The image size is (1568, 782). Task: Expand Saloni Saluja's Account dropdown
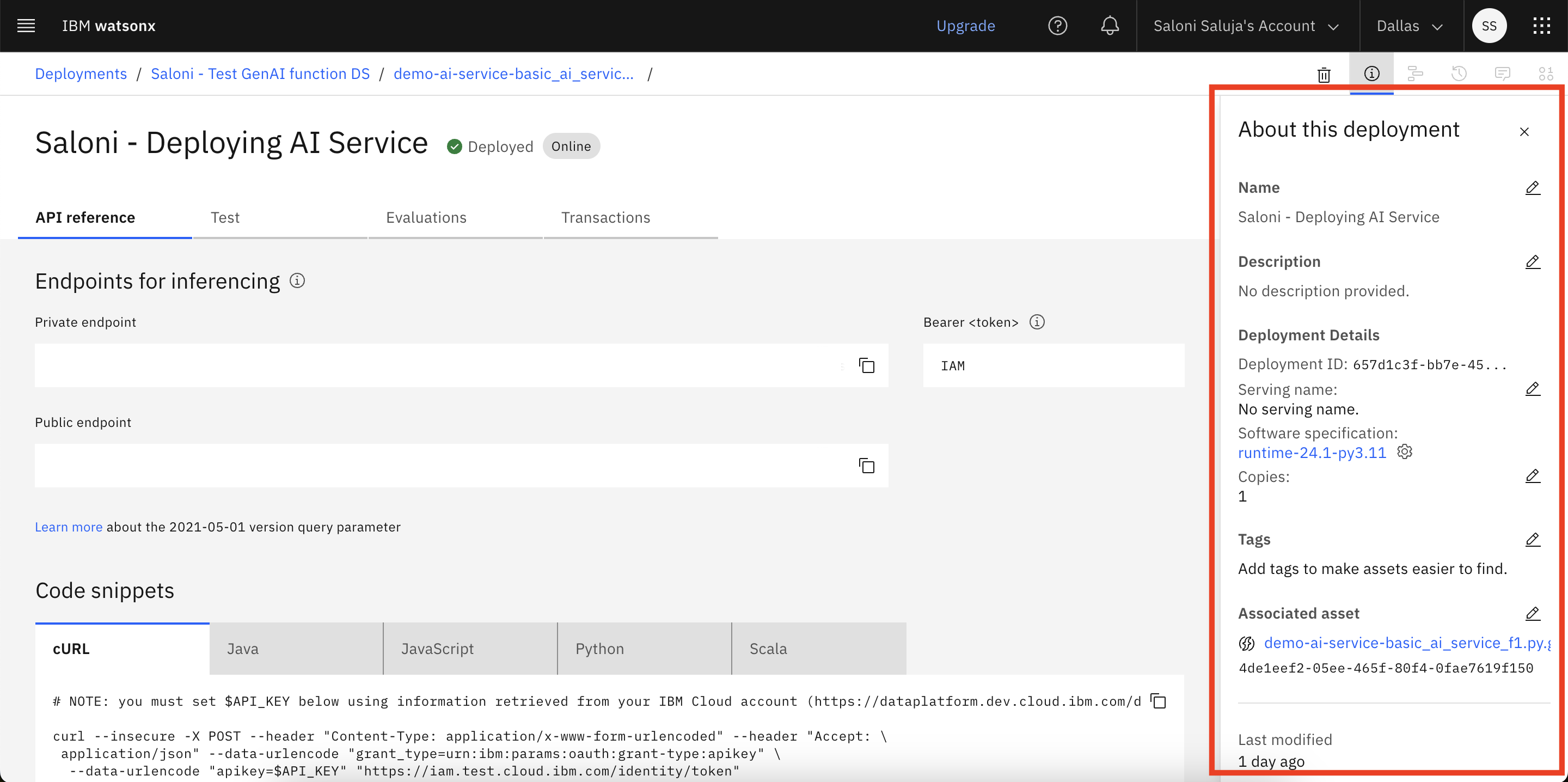pyautogui.click(x=1246, y=26)
